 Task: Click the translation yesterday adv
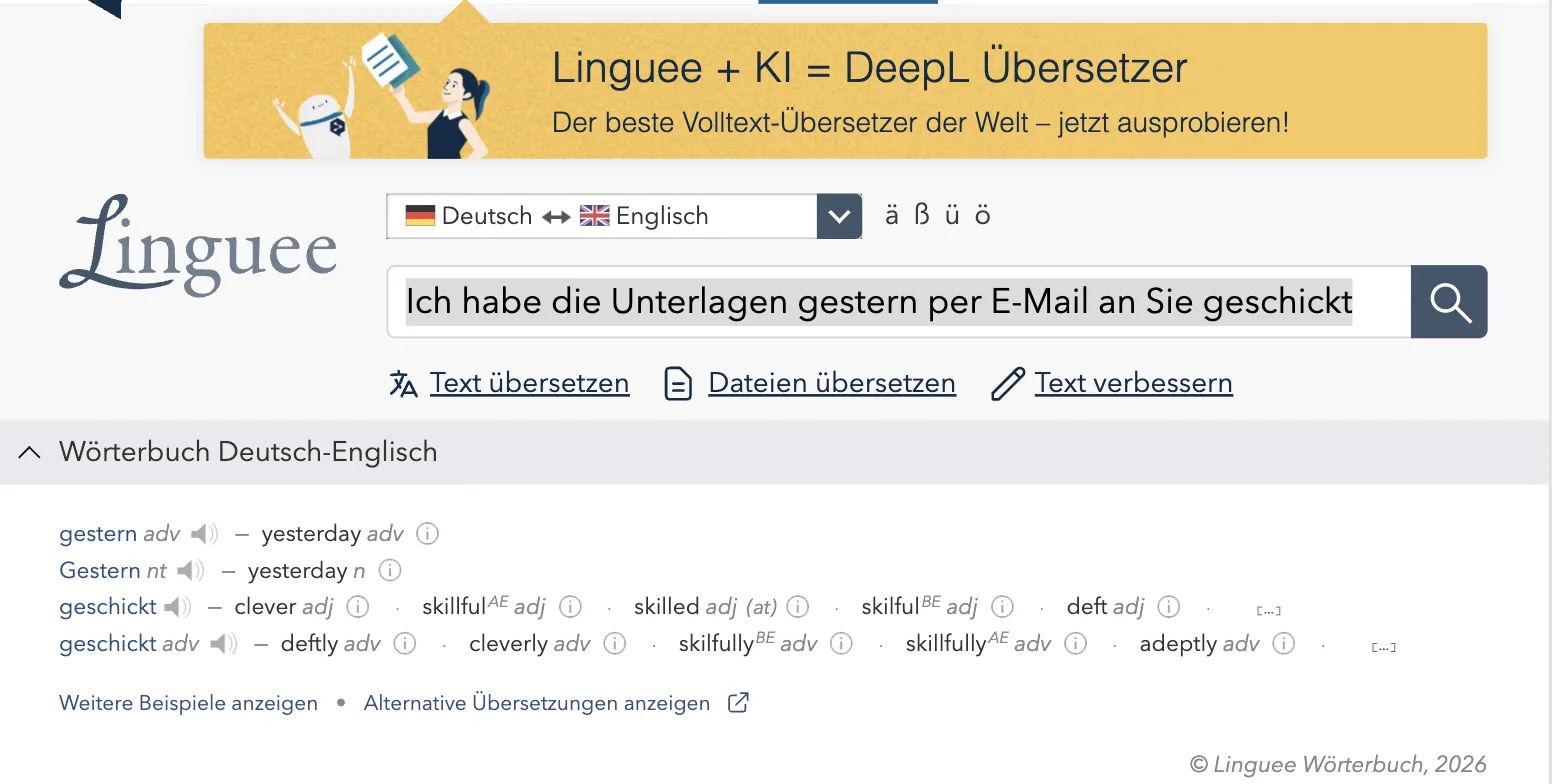pos(311,534)
